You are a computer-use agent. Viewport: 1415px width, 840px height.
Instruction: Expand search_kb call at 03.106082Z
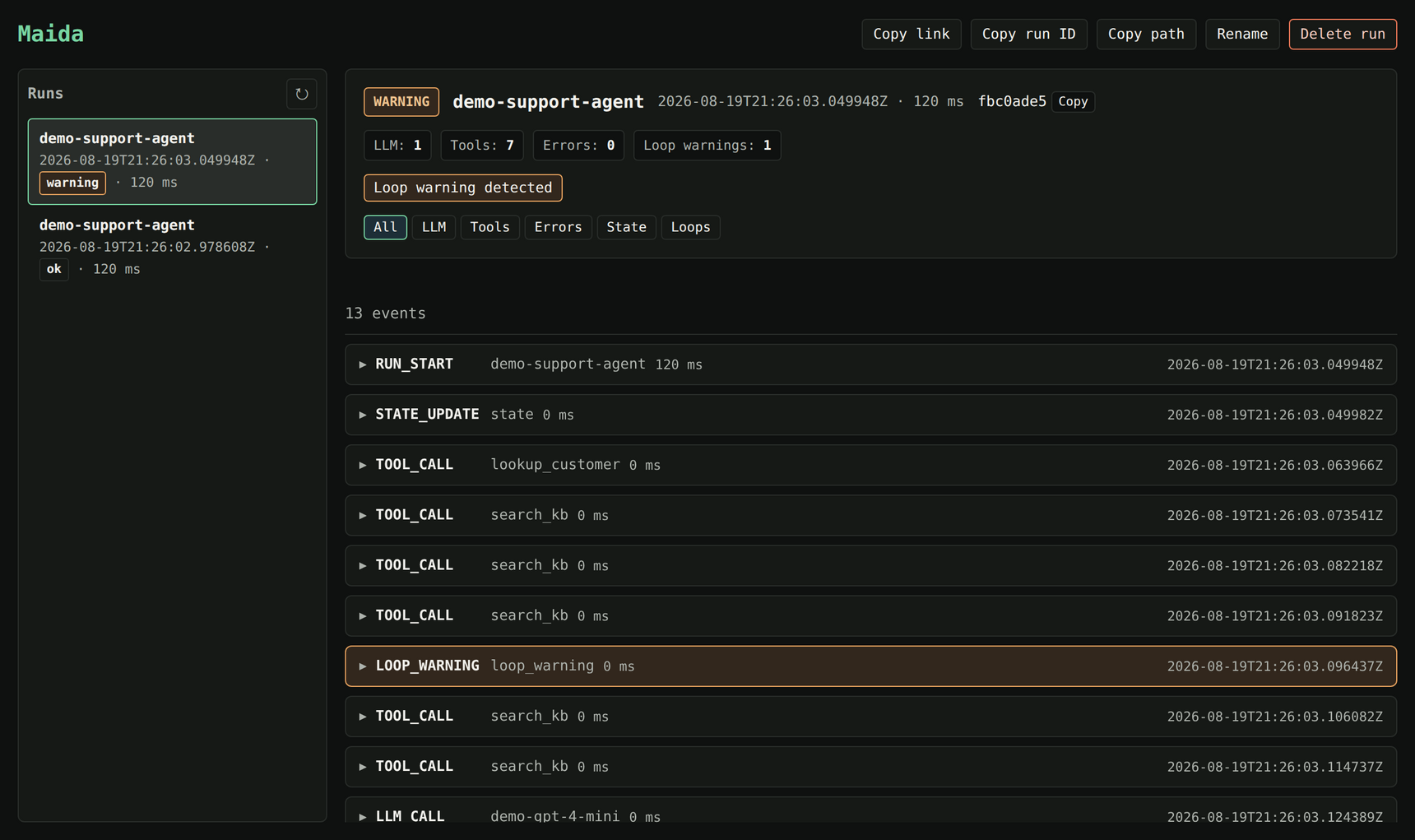coord(870,716)
